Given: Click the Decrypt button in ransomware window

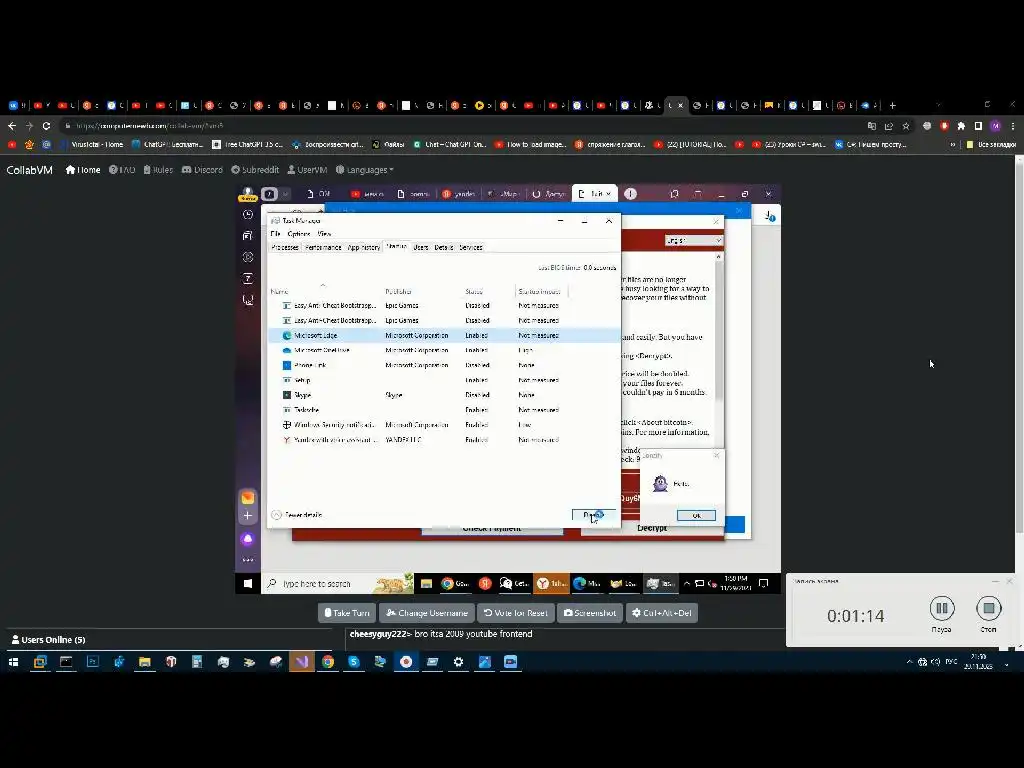Looking at the screenshot, I should [652, 528].
